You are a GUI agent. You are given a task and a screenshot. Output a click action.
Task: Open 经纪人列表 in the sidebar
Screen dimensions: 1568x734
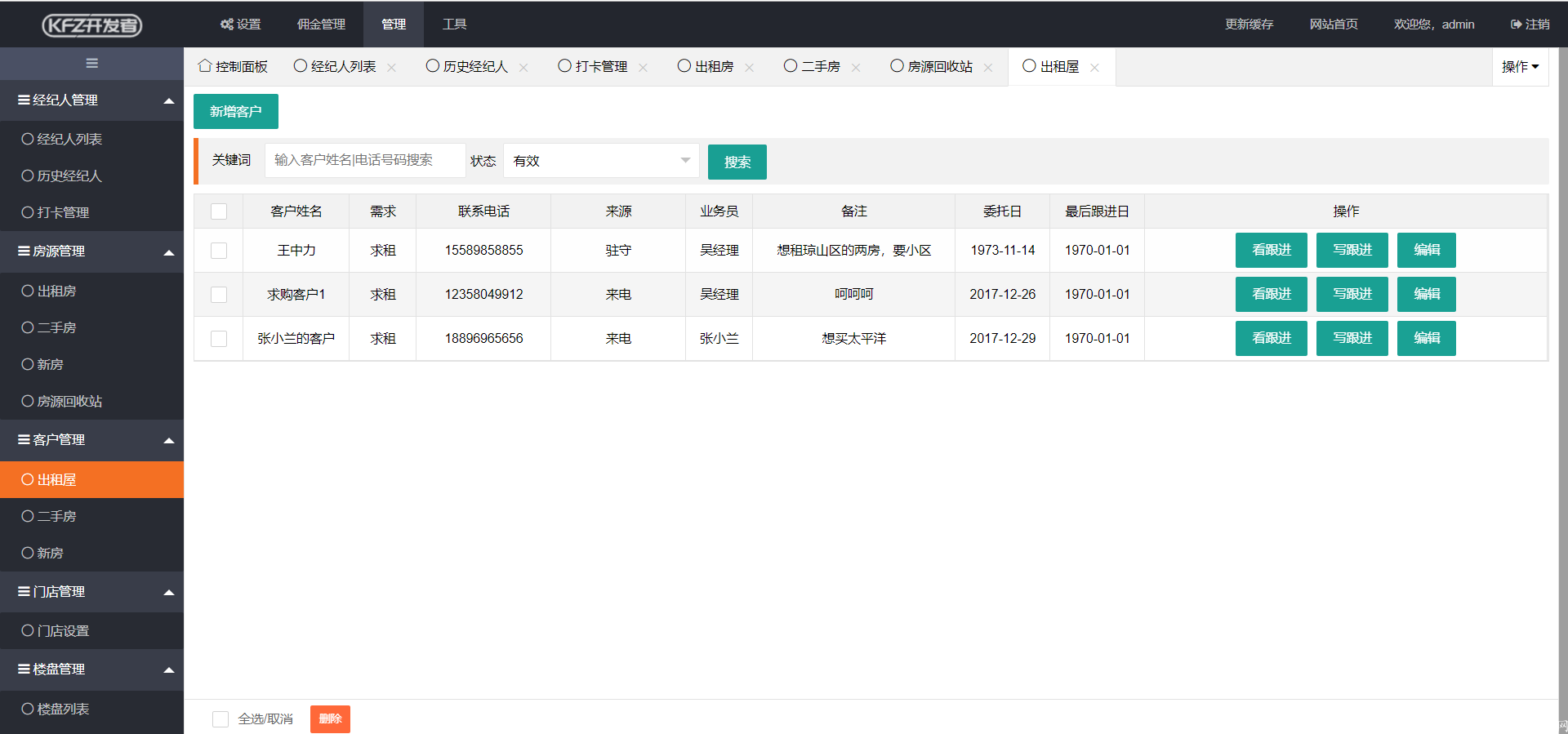91,140
